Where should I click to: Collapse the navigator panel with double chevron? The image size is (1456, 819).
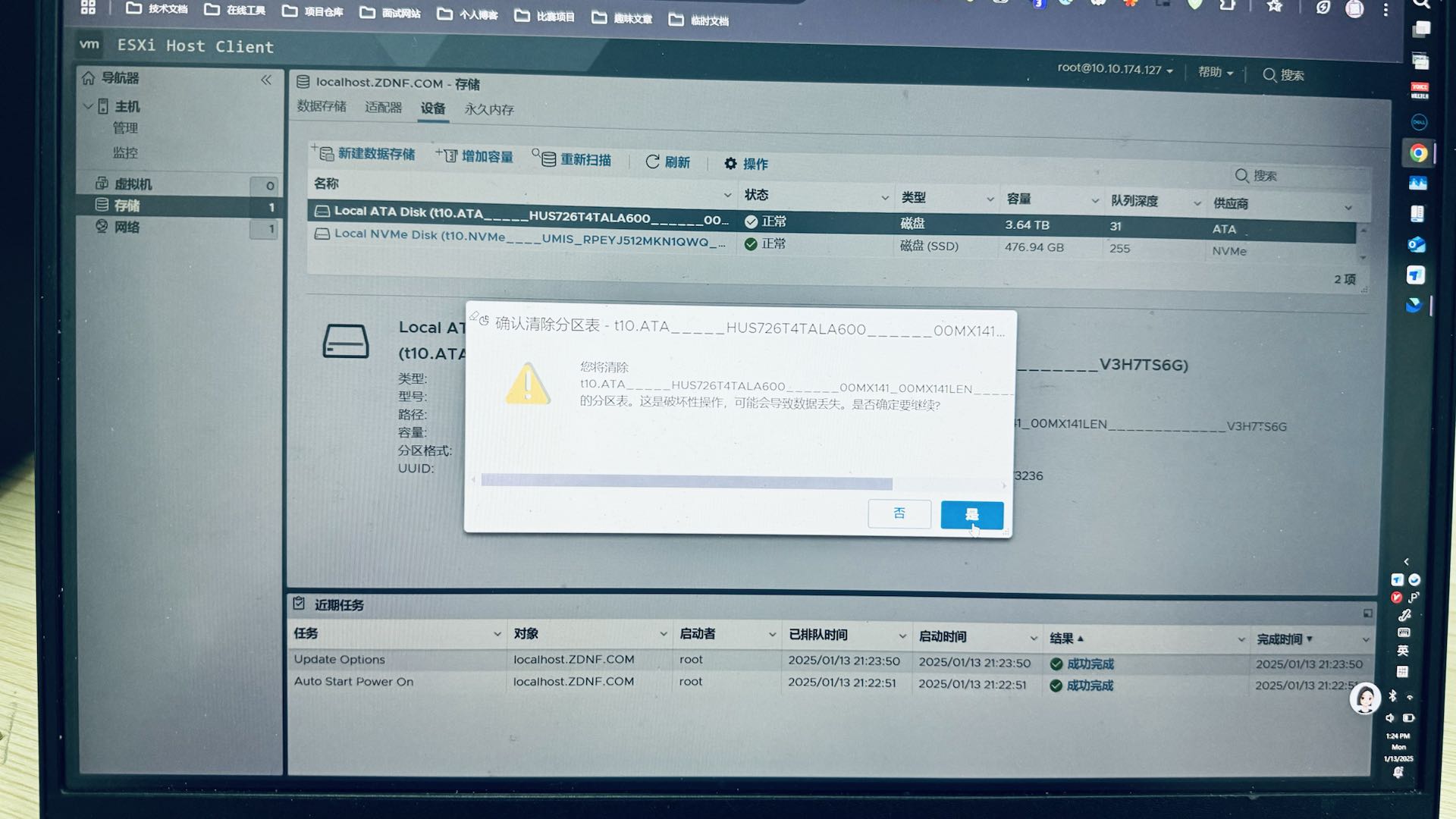pyautogui.click(x=266, y=80)
